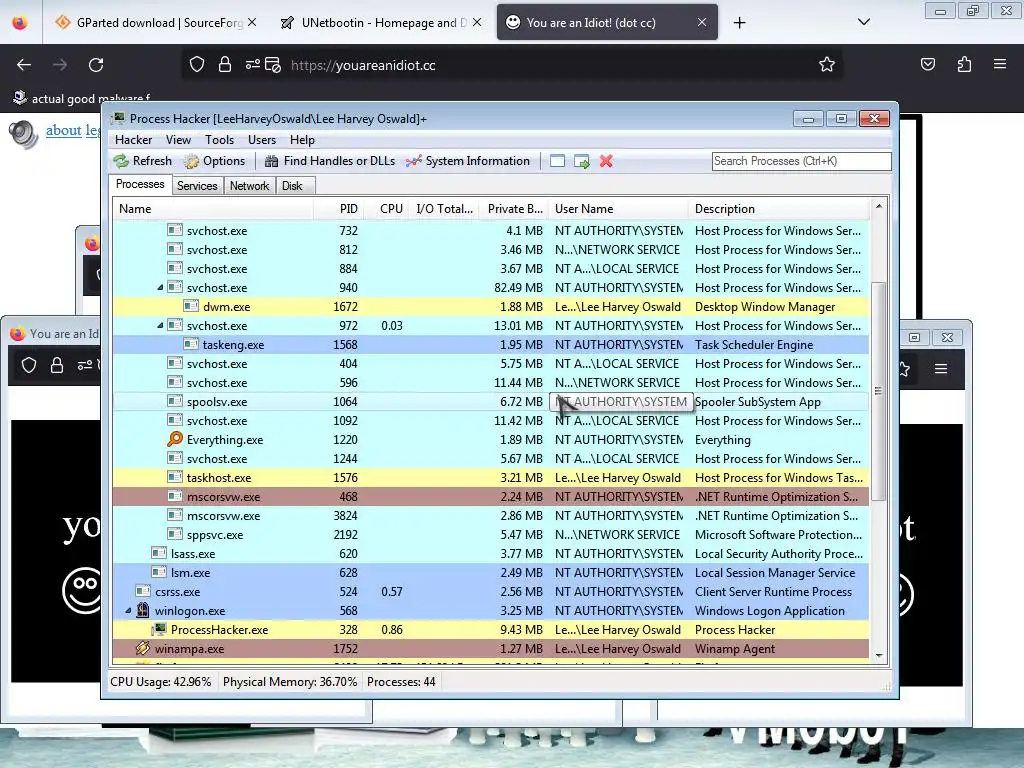Reload the page in Firefox
Viewport: 1024px width, 768px height.
96,65
